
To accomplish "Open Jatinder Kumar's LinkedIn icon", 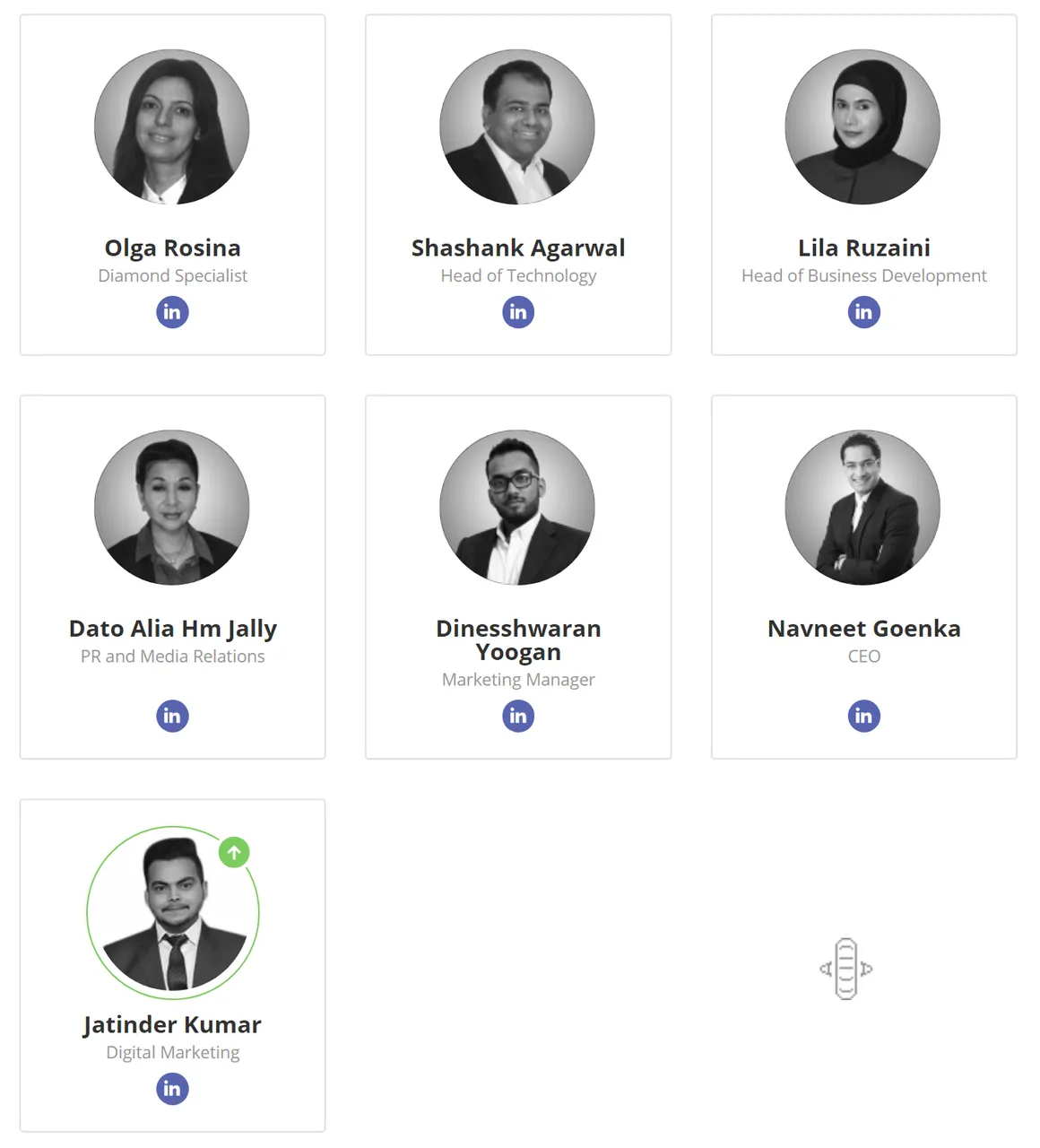I will tap(172, 1089).
